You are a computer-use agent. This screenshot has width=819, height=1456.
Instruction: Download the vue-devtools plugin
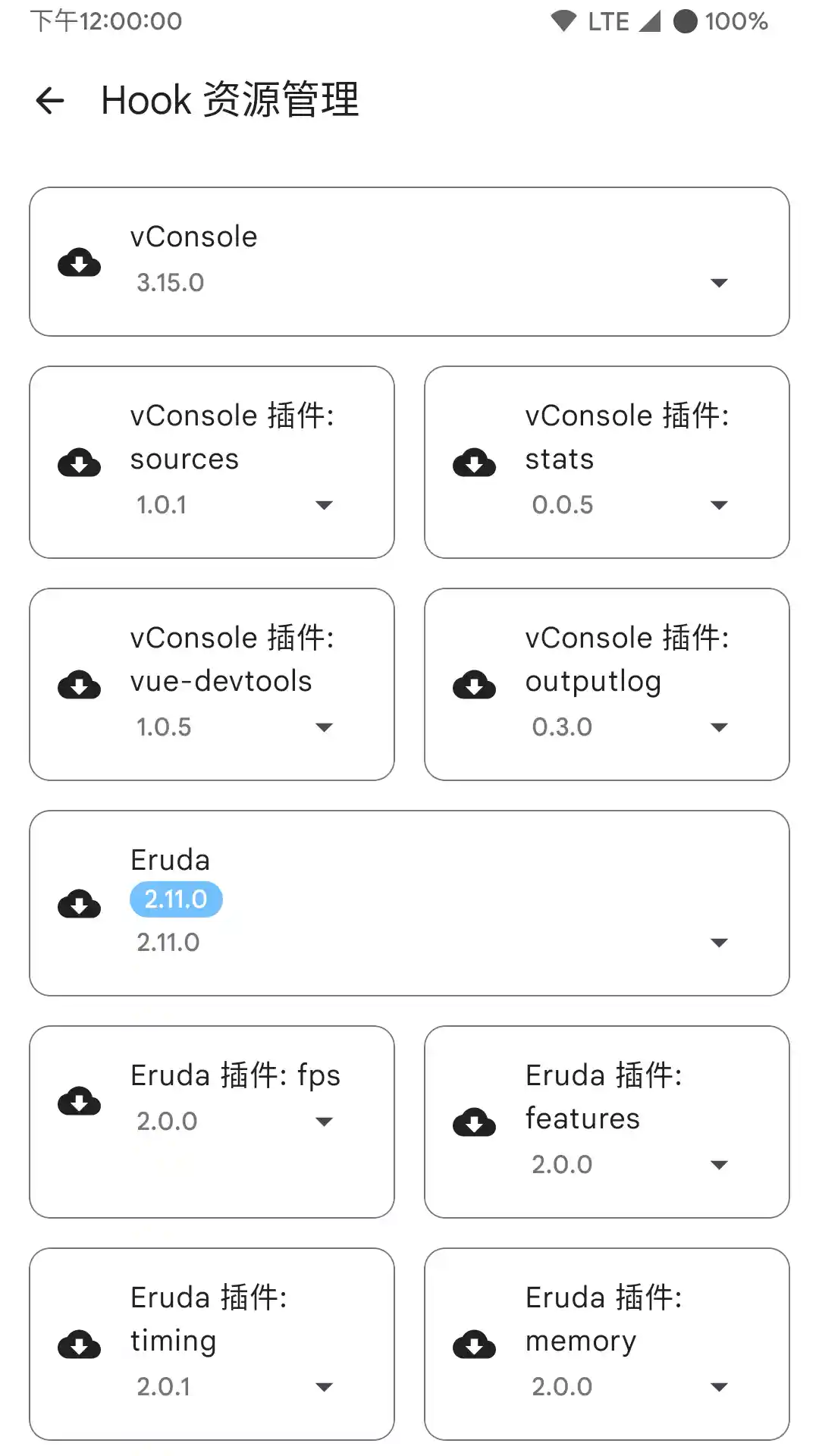(79, 685)
